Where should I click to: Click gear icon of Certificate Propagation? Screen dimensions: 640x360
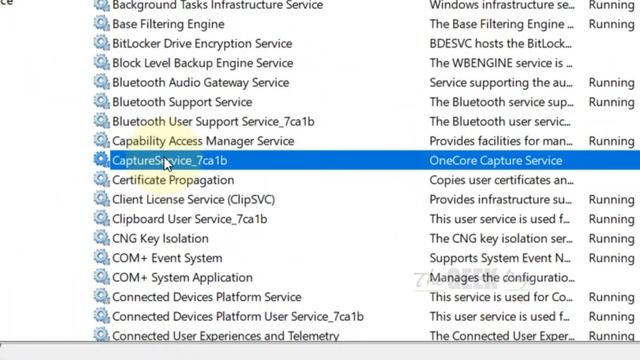click(x=102, y=180)
